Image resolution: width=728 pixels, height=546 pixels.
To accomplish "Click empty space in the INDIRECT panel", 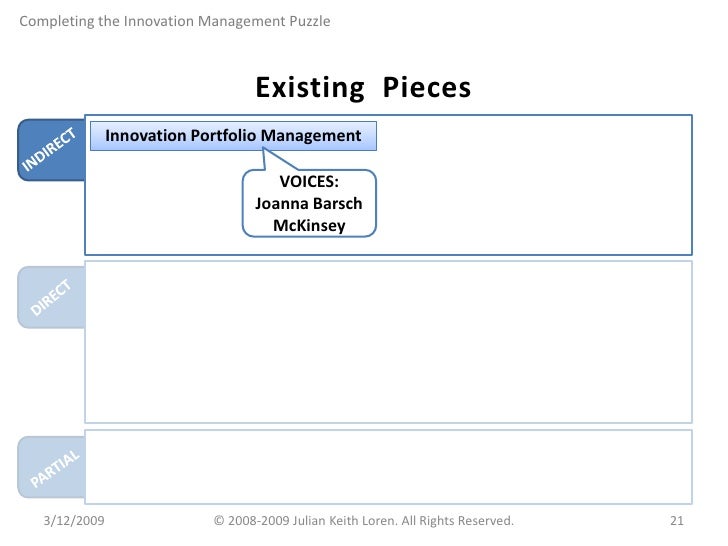I will [x=540, y=200].
